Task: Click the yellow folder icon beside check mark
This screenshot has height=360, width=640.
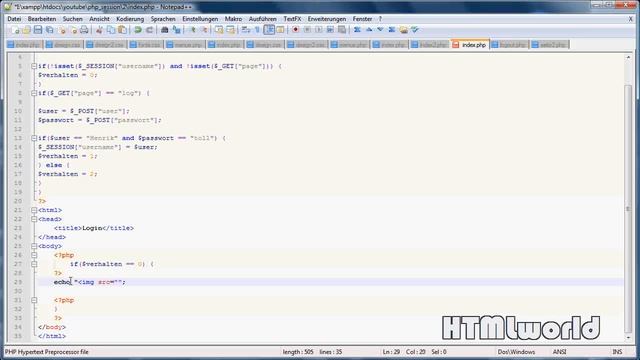Action: [404, 30]
